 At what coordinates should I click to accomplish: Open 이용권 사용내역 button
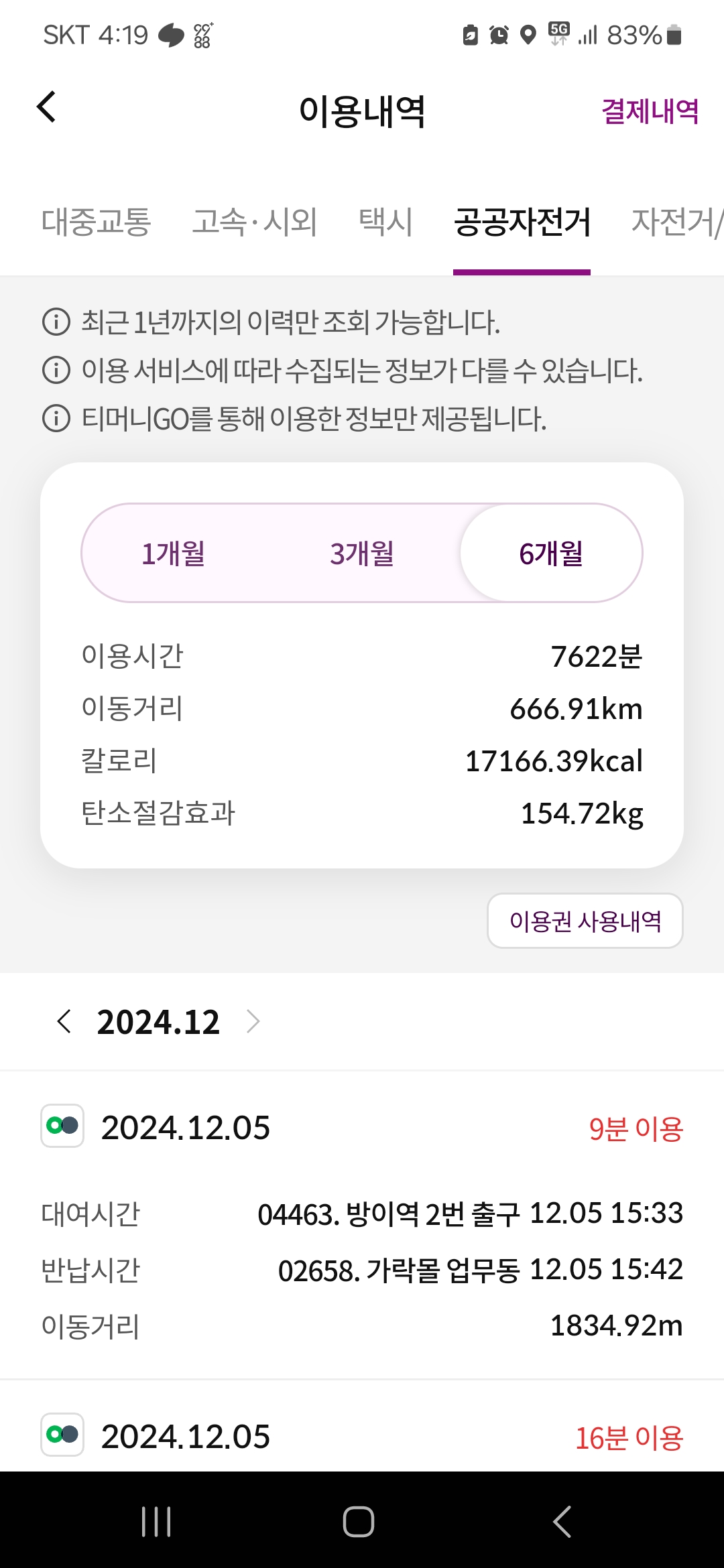coord(585,921)
